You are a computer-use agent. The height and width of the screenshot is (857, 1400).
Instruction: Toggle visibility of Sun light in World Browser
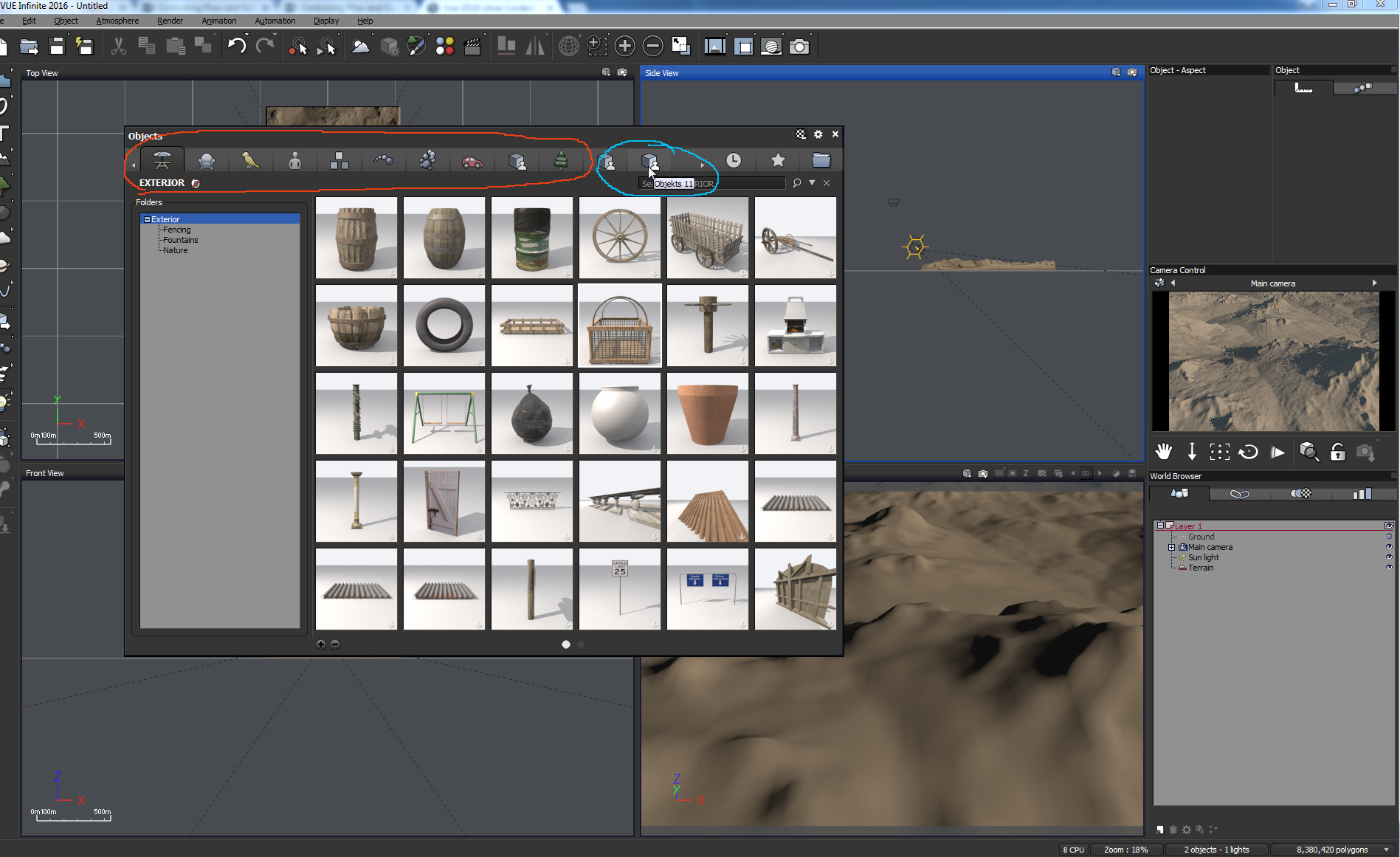point(1389,557)
